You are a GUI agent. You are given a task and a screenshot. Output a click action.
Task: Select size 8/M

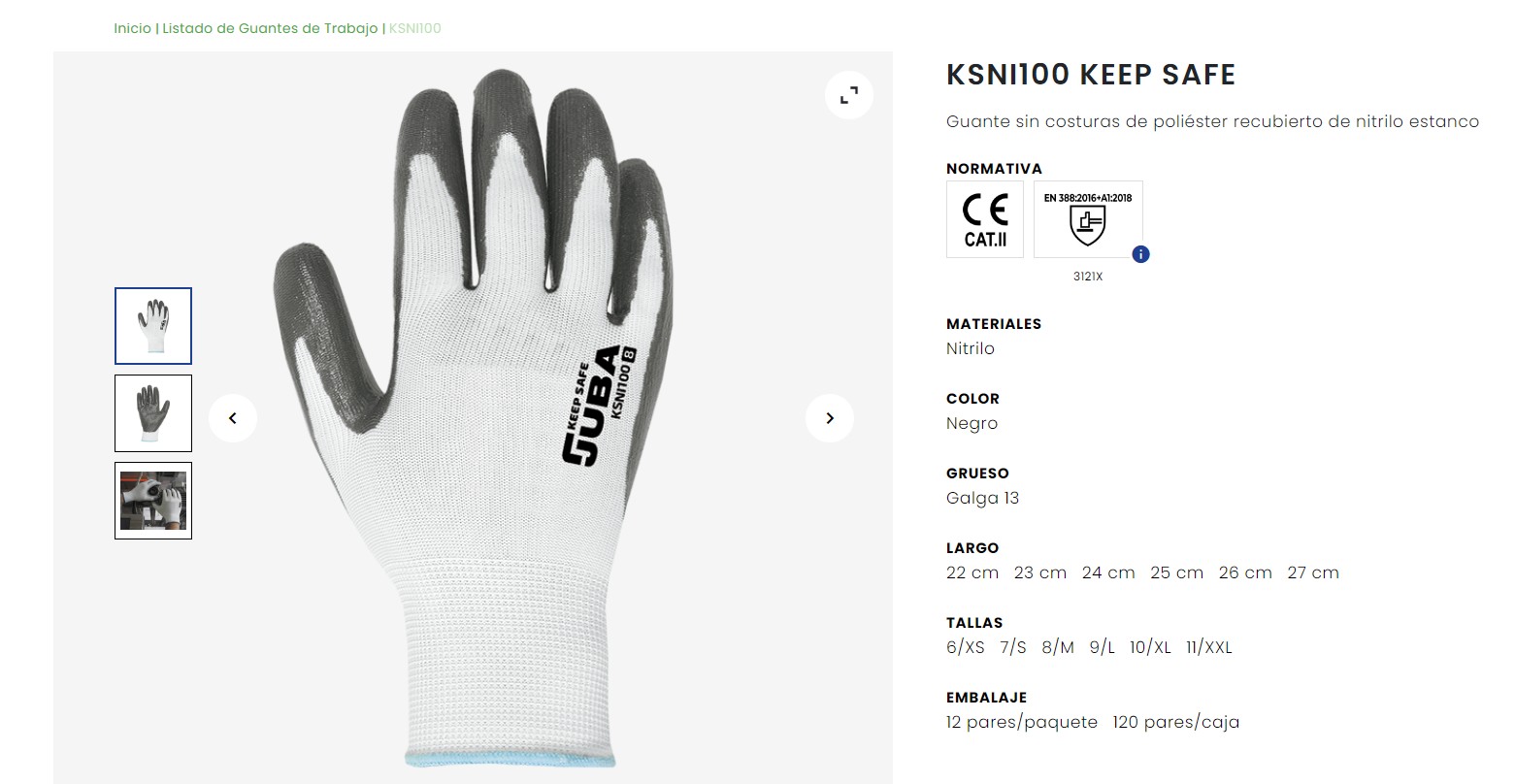pyautogui.click(x=1058, y=647)
